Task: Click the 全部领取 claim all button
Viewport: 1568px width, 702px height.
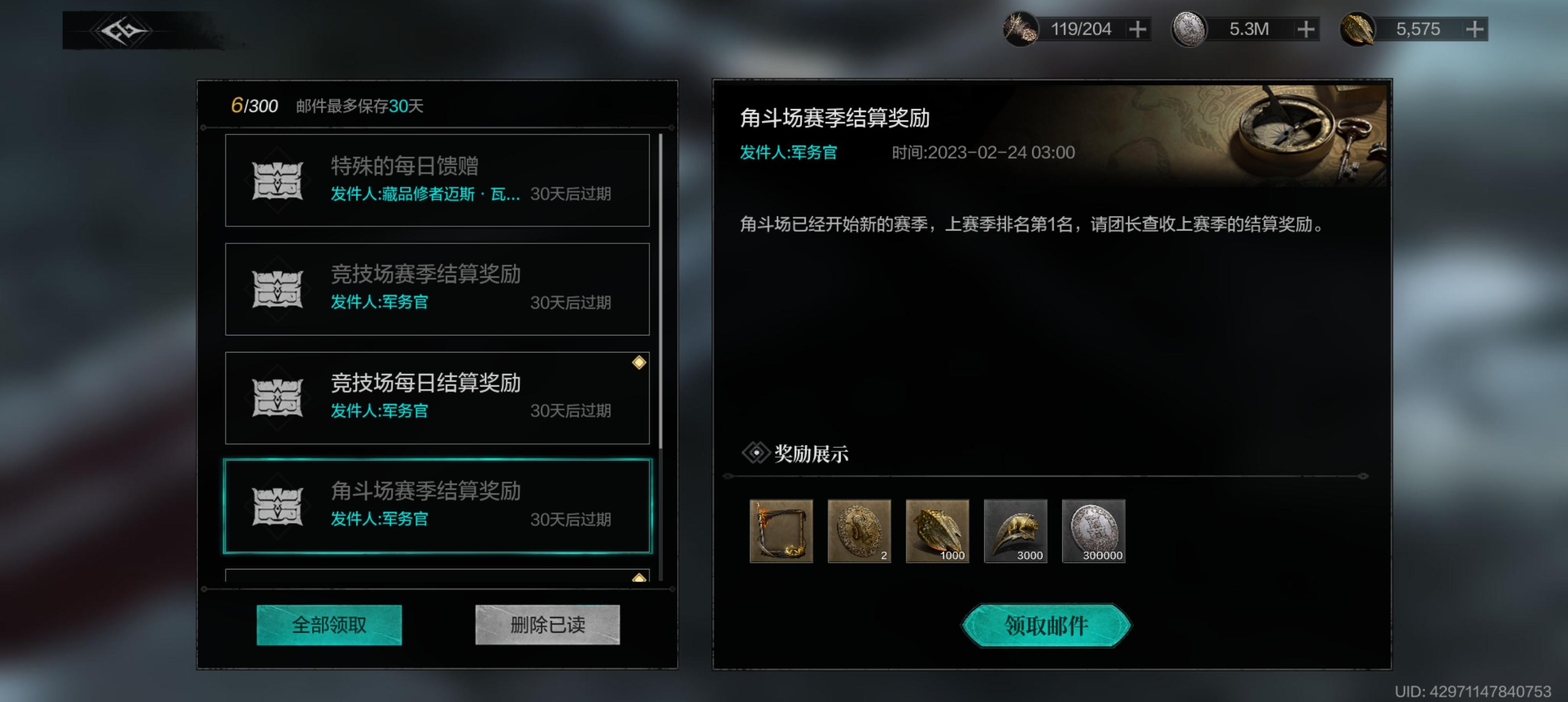Action: [329, 624]
